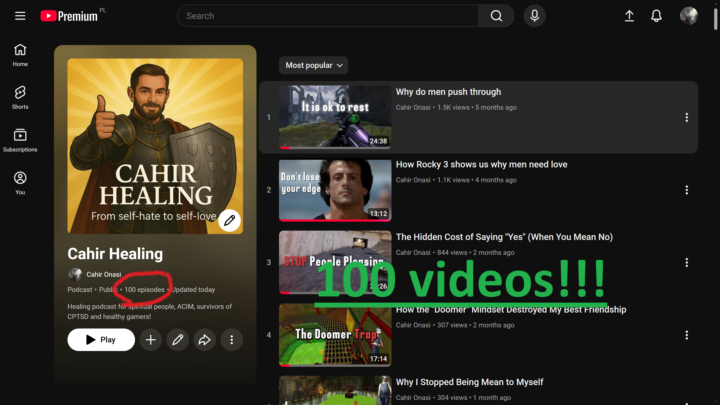Edit the podcast cover thumbnail pencil
Image resolution: width=720 pixels, height=405 pixels.
point(230,221)
